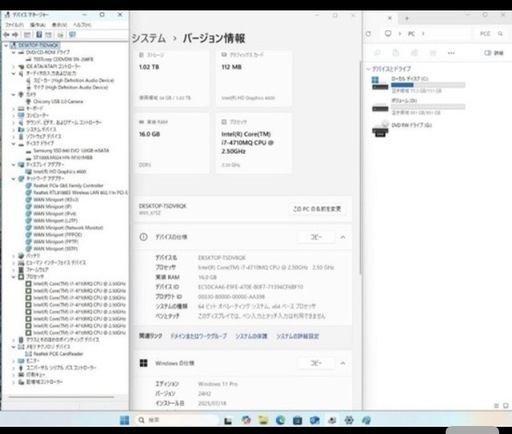The height and width of the screenshot is (434, 512).
Task: Toggle the 詳細 pane button in Explorer
Action: click(494, 53)
